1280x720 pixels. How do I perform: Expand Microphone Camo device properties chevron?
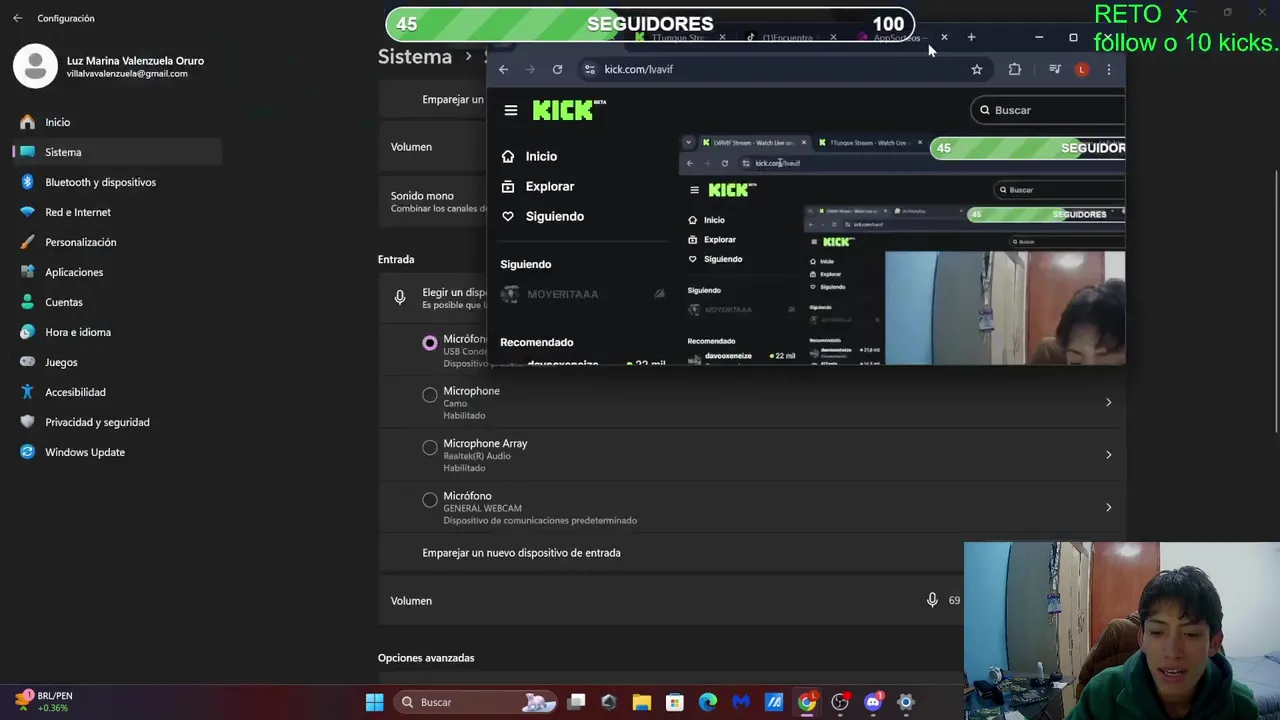pyautogui.click(x=1108, y=402)
